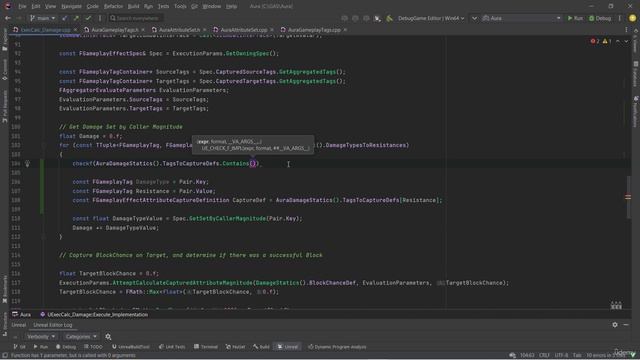Click the log search magnifier icon
Viewport: 640px width, 360px height.
(108, 337)
